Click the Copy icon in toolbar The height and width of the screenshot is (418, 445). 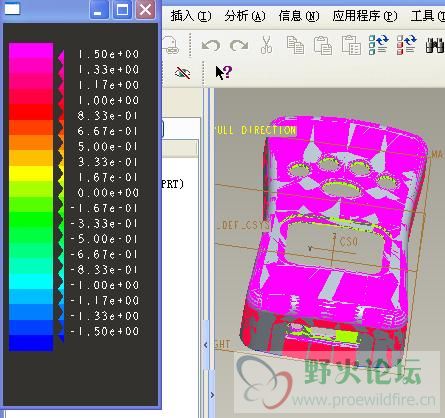pos(295,45)
